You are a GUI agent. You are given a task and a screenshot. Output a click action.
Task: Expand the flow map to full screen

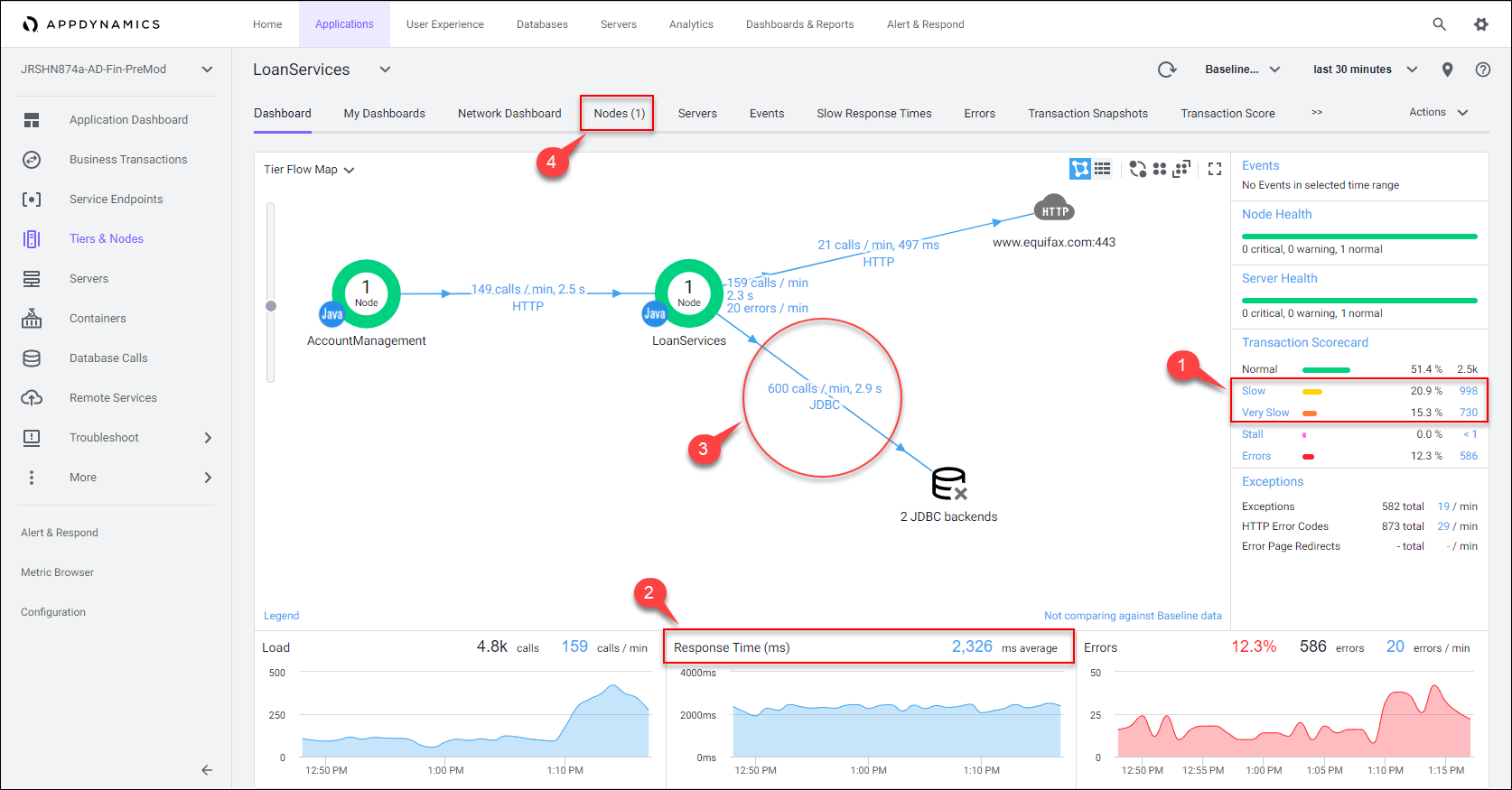coord(1215,169)
